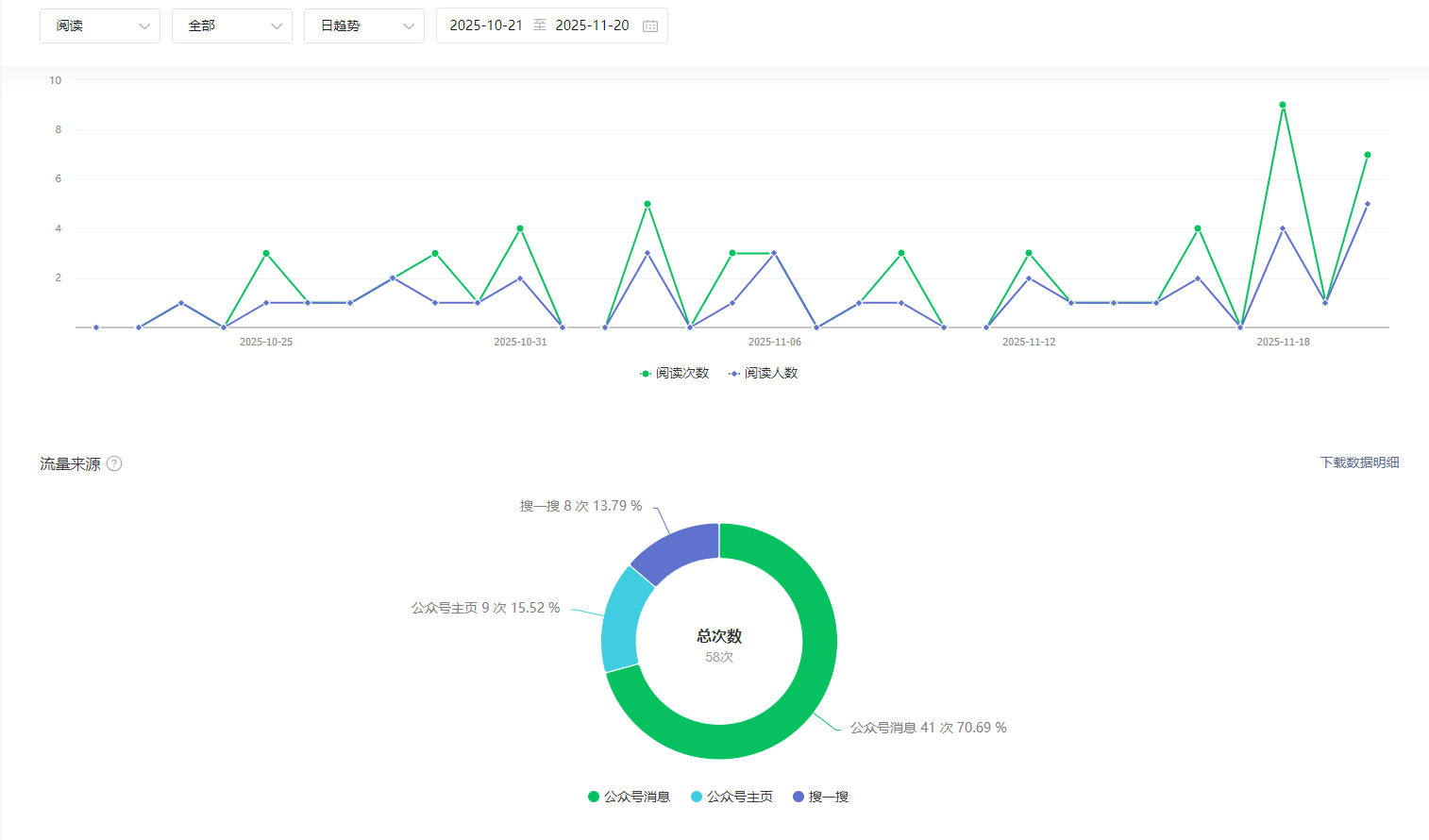This screenshot has width=1429, height=840.
Task: Open the 阅读 metric dropdown
Action: pos(100,25)
